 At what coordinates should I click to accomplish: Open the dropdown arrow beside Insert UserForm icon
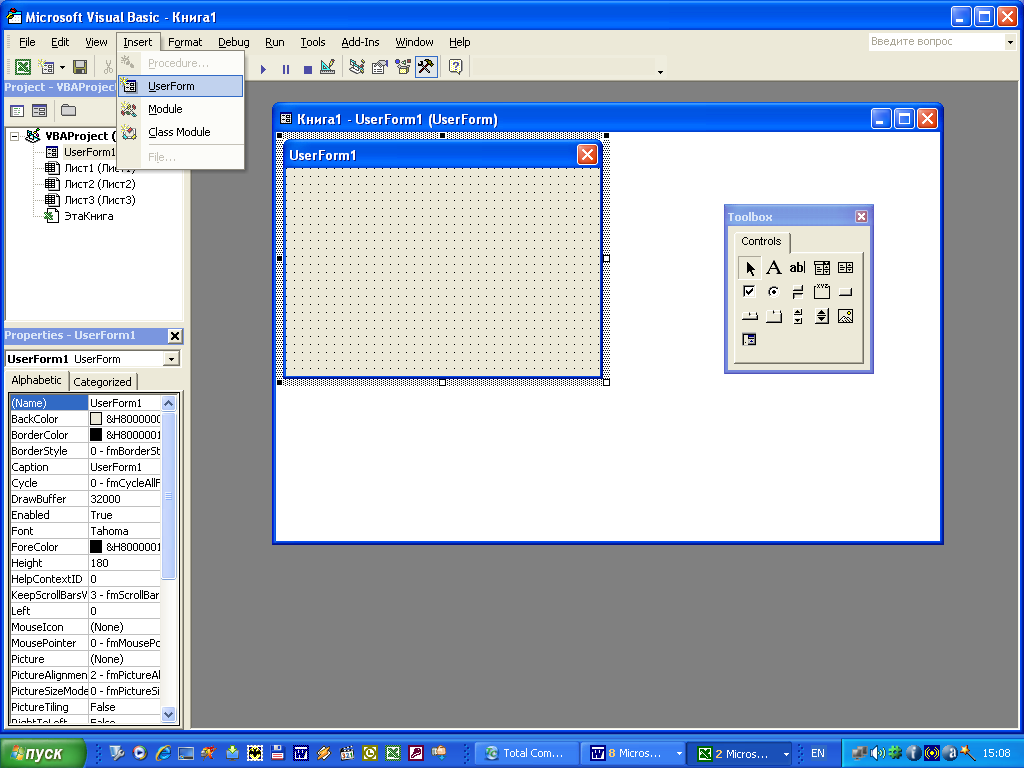click(x=62, y=67)
